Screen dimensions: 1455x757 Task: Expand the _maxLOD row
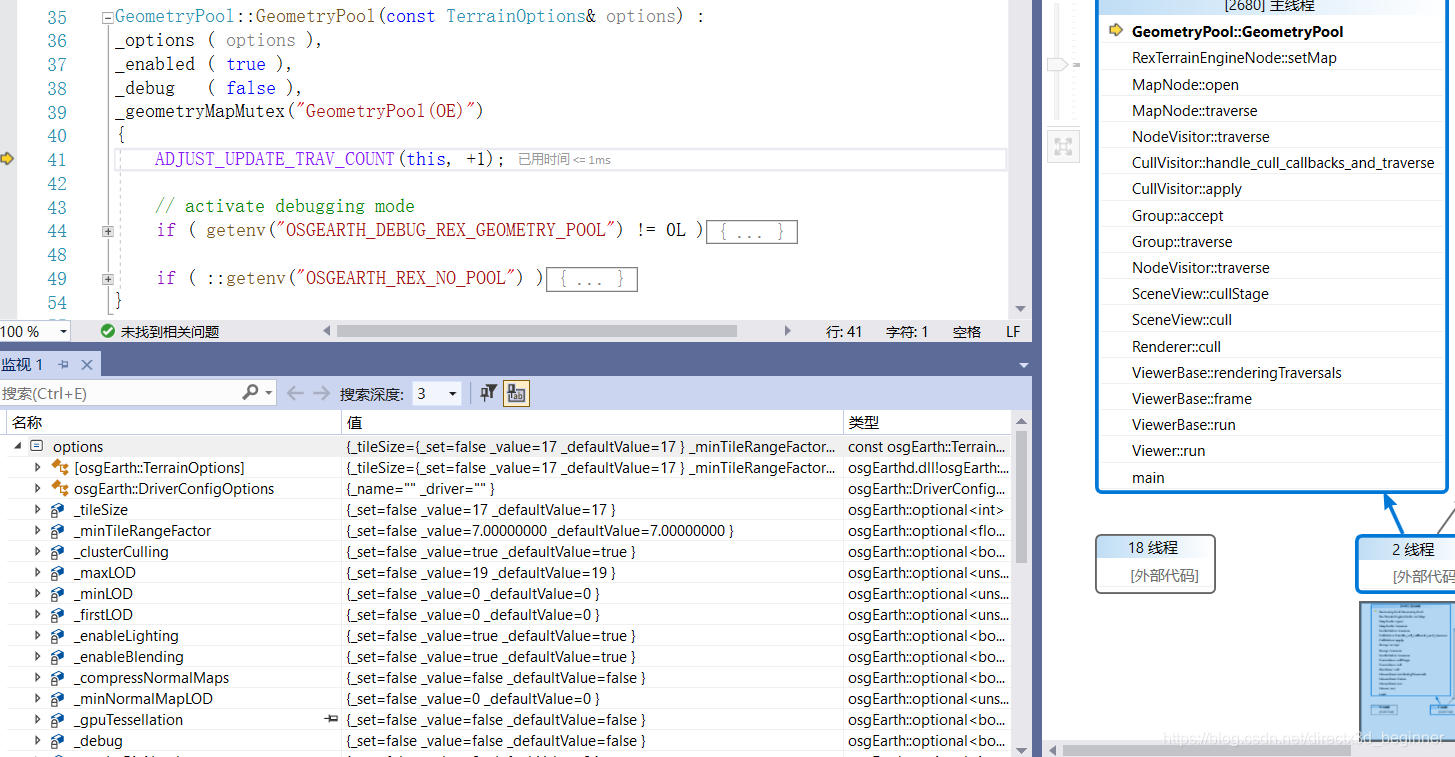tap(38, 572)
